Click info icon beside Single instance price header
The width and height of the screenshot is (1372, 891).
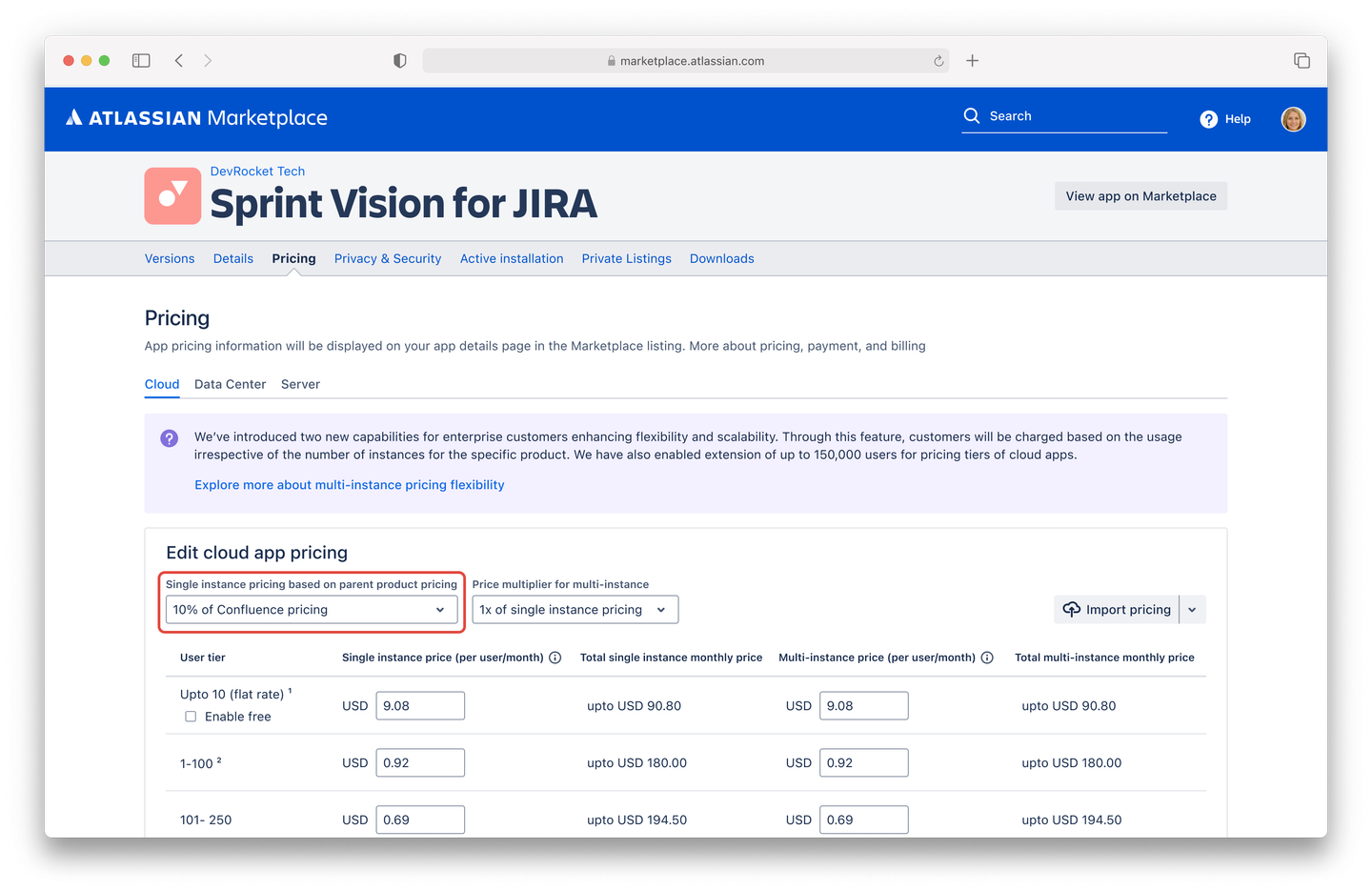click(x=555, y=657)
